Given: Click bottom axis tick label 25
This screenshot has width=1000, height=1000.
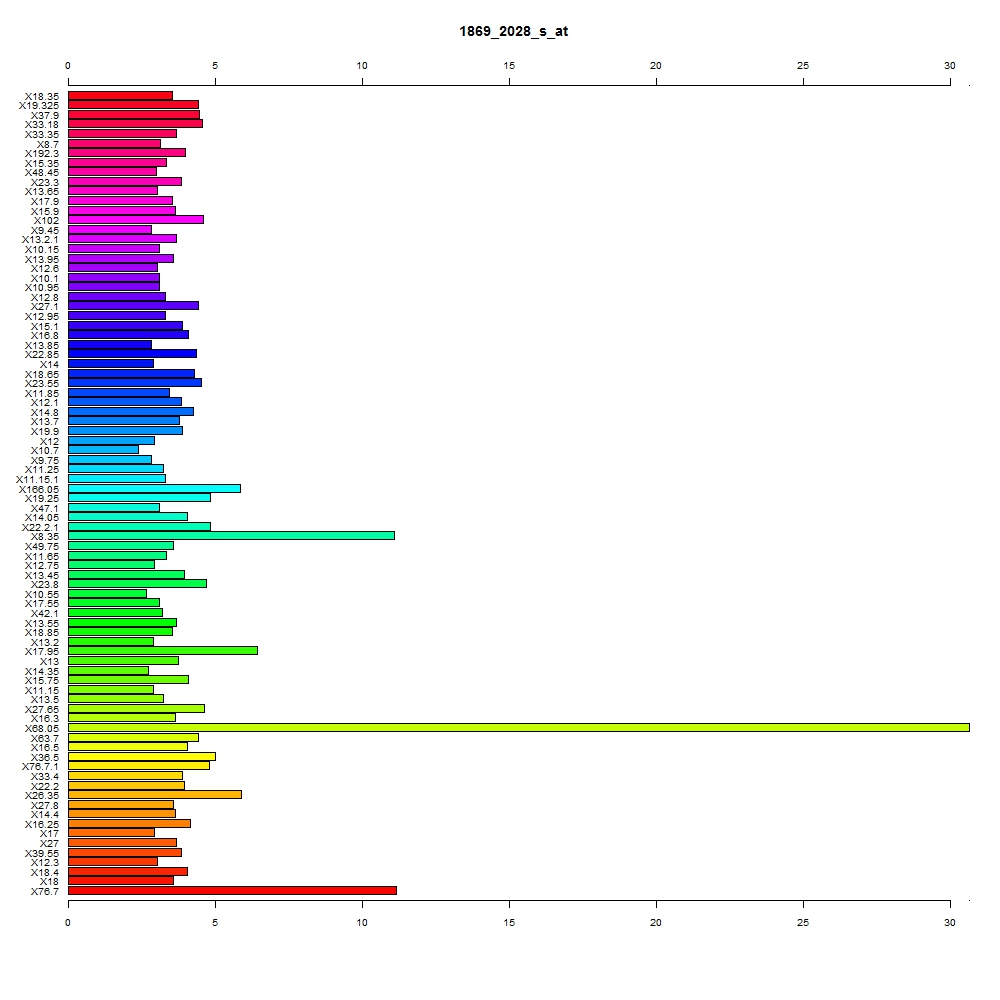Looking at the screenshot, I should pyautogui.click(x=803, y=923).
